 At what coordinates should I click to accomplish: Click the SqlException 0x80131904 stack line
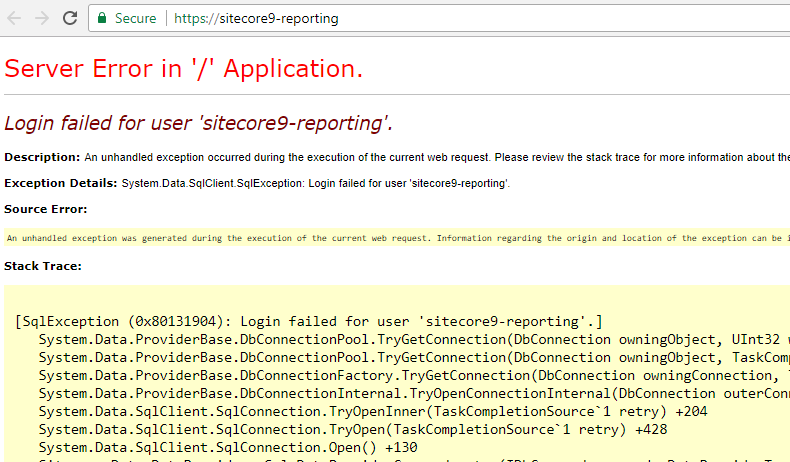click(x=309, y=321)
